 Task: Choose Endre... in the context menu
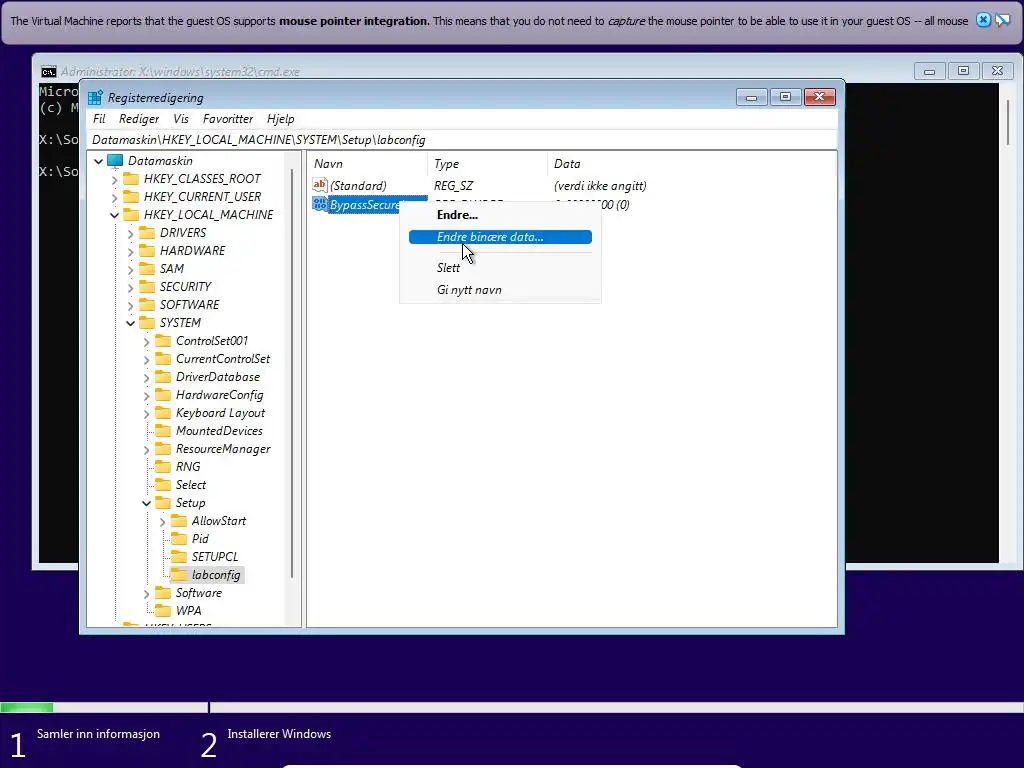click(500, 215)
